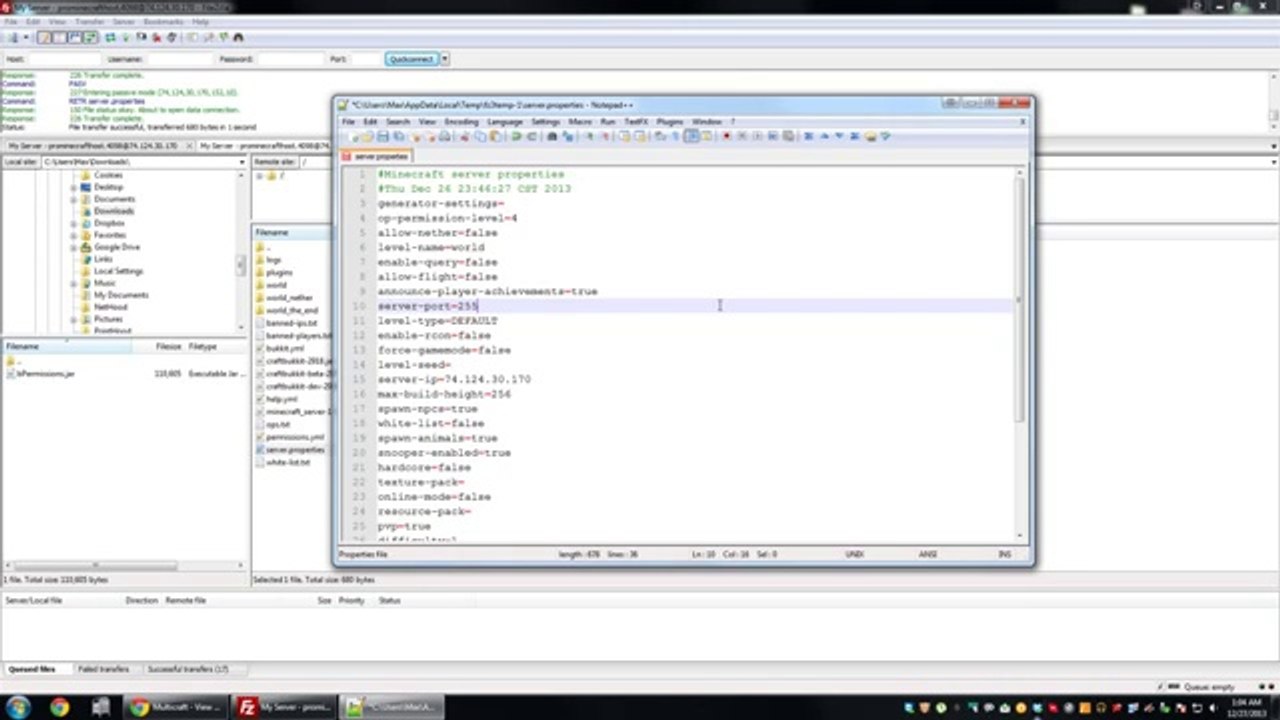Click the Paste icon in Notepad++ toolbar
1280x720 pixels.
tap(495, 136)
